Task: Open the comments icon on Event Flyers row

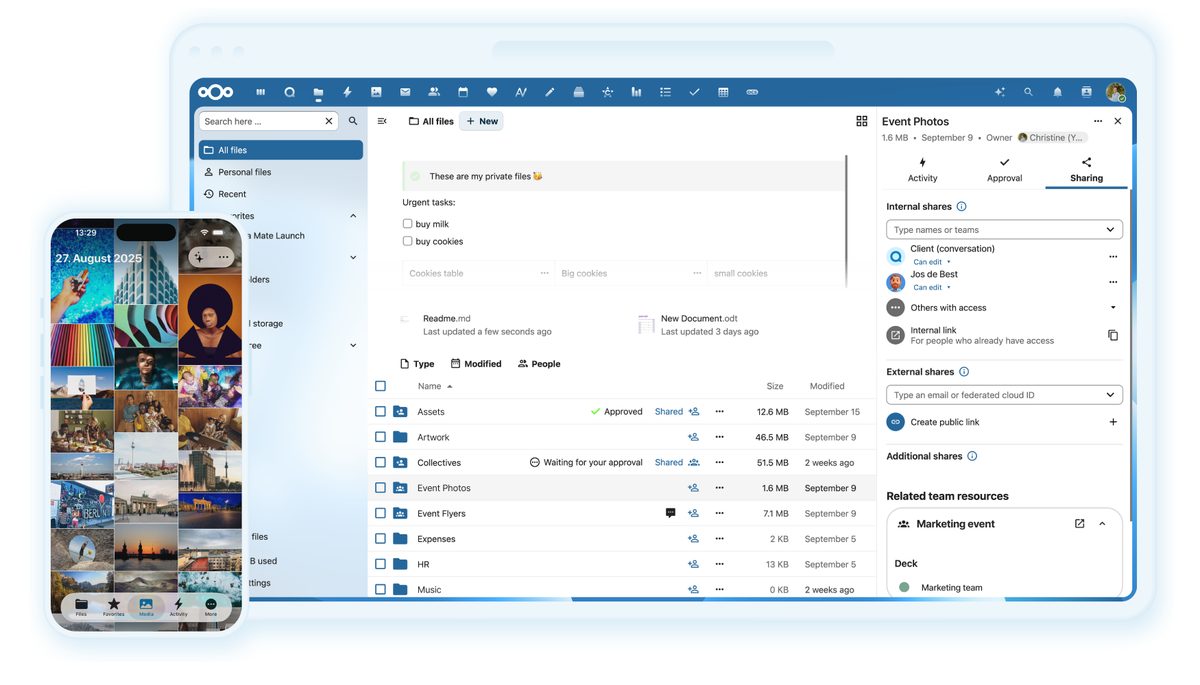Action: (670, 513)
